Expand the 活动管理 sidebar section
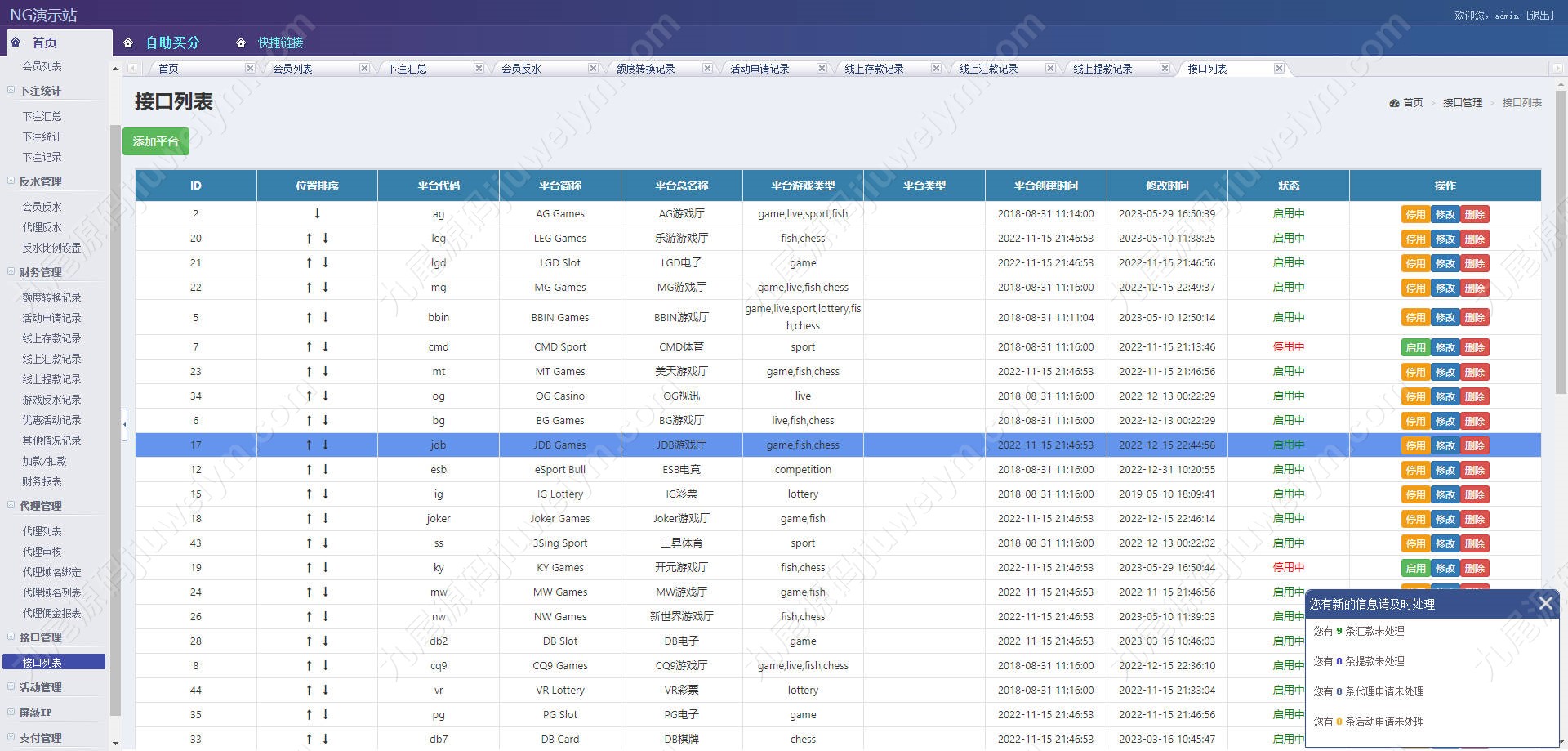 tap(11, 687)
